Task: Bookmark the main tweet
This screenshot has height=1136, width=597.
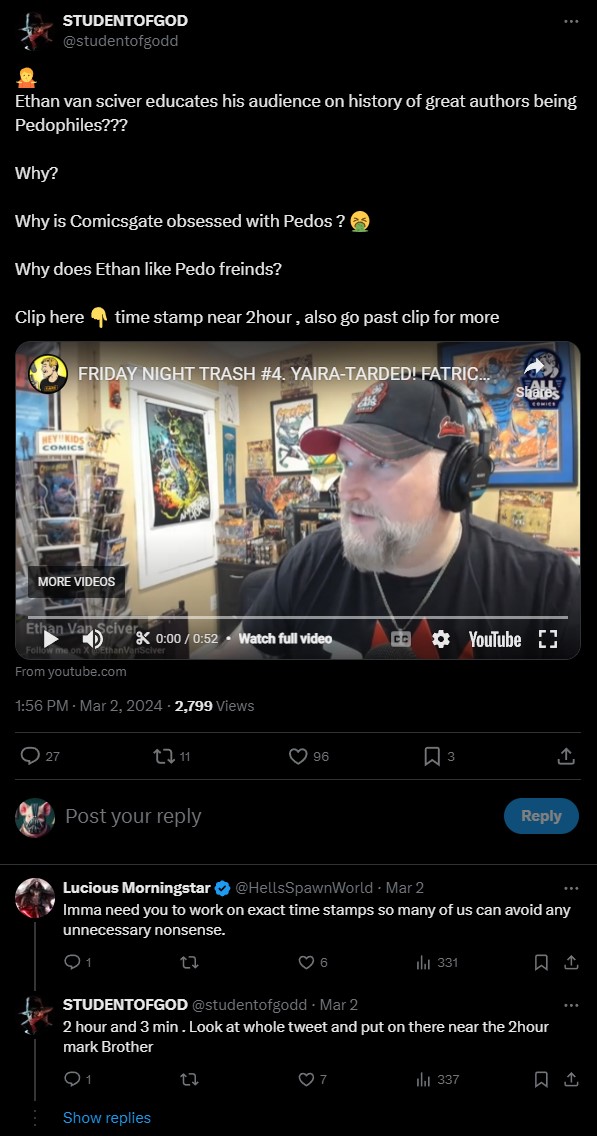Action: (439, 756)
